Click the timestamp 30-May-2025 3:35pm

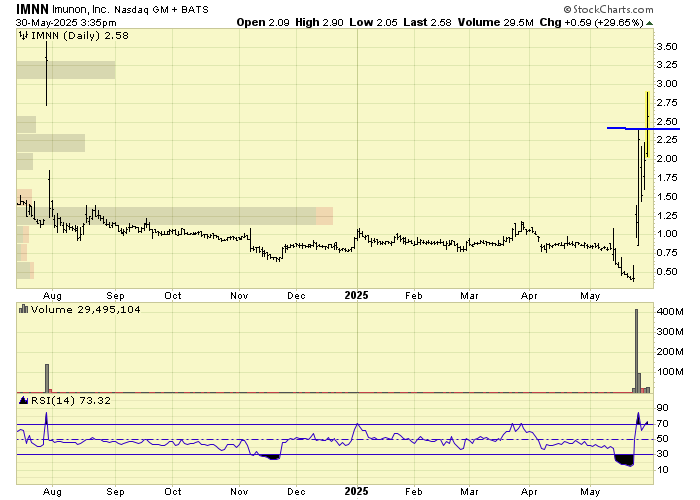pos(66,22)
